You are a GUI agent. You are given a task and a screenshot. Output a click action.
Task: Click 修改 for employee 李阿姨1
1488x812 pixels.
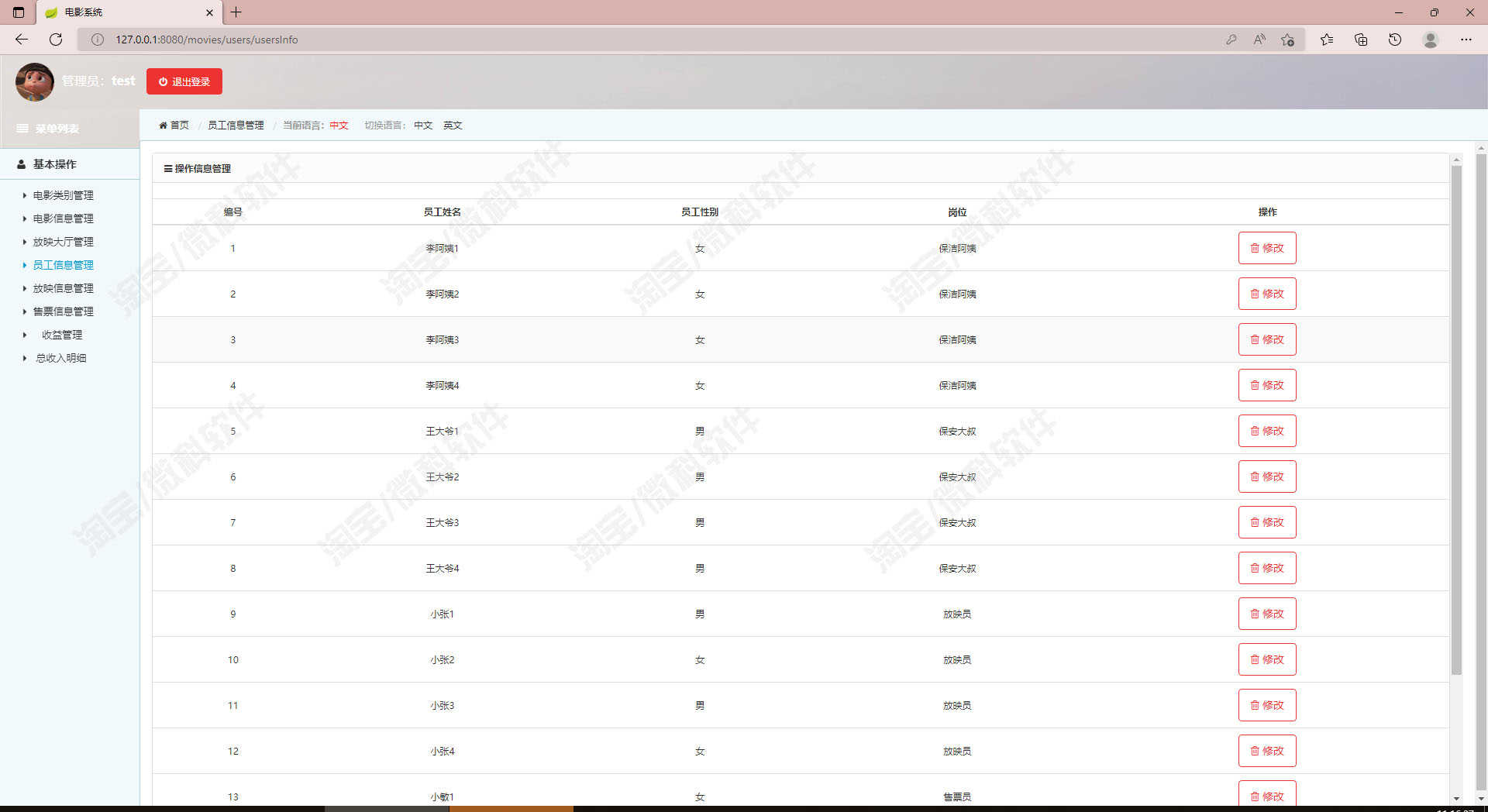(1267, 248)
